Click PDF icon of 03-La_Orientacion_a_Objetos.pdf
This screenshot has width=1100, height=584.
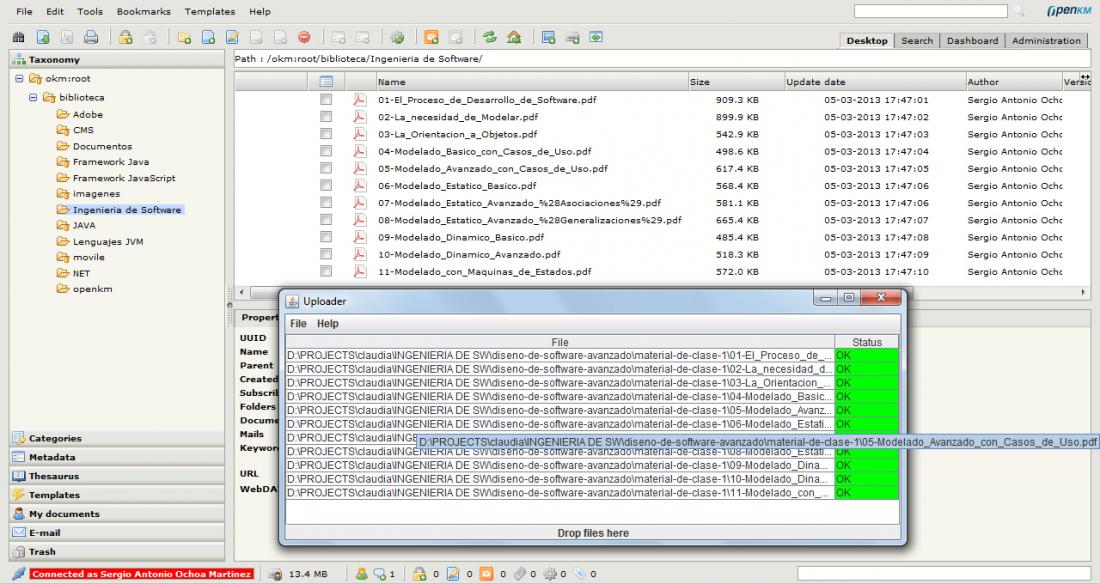359,134
